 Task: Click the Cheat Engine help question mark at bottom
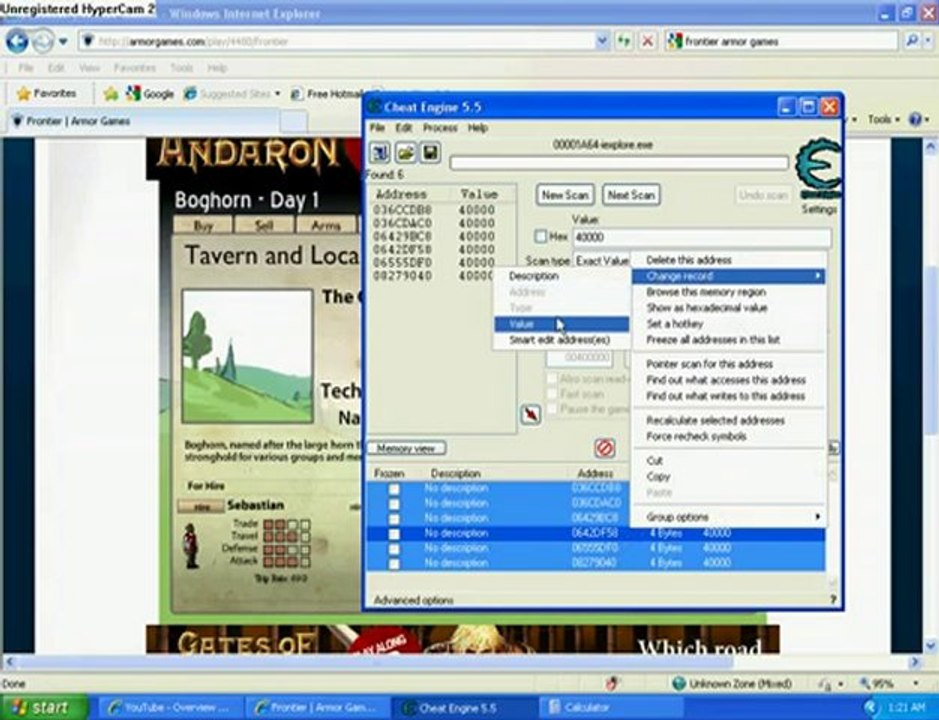tap(833, 600)
